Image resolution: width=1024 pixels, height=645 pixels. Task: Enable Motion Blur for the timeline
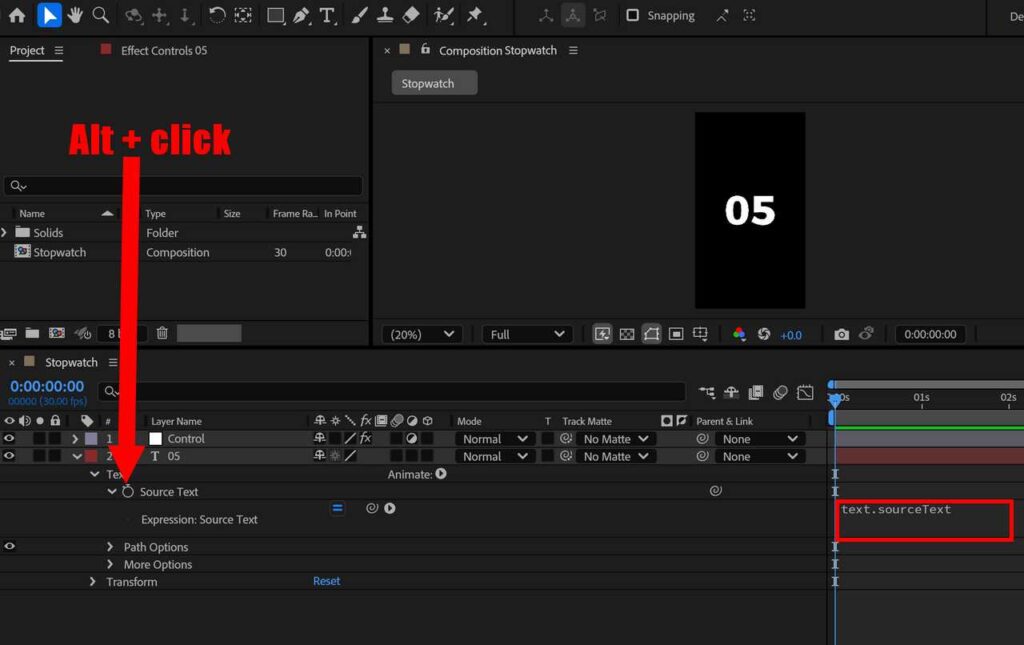(780, 392)
